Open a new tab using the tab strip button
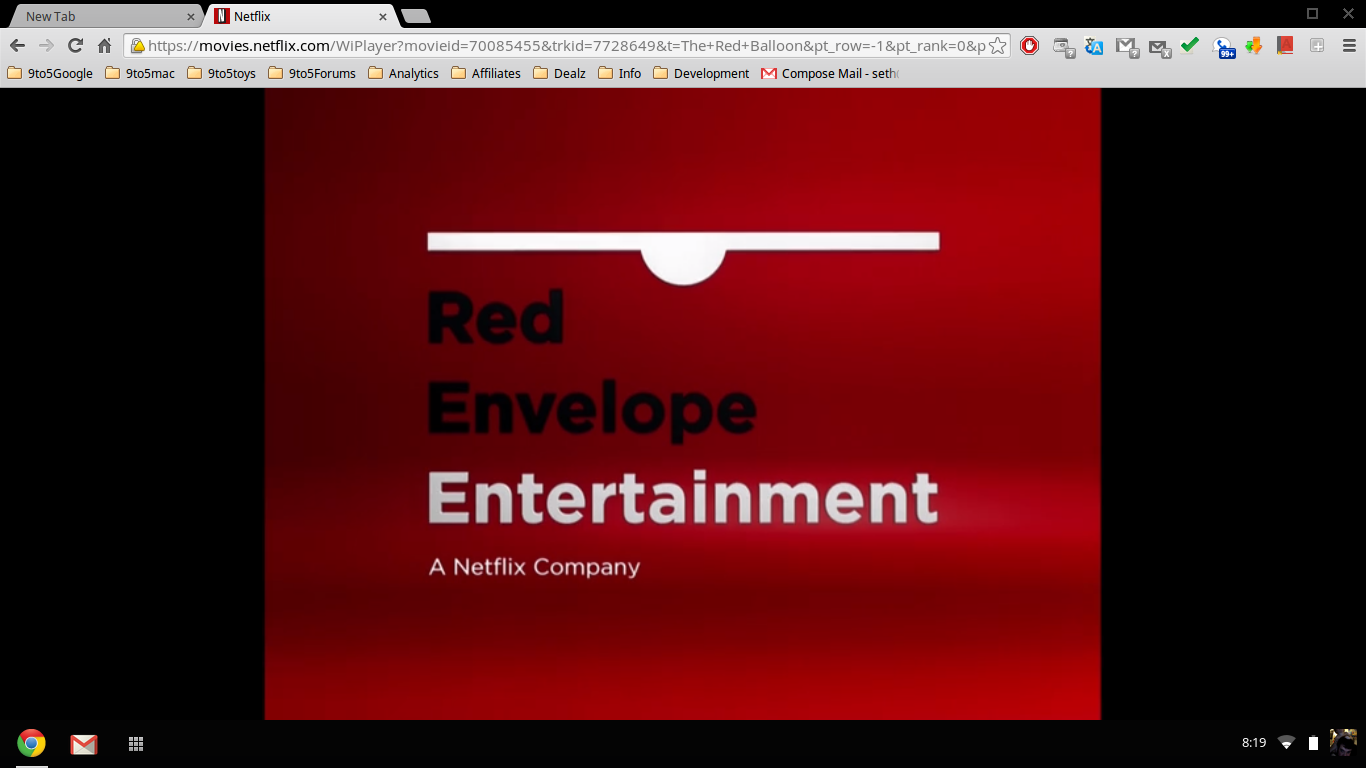Viewport: 1366px width, 768px height. tap(415, 16)
